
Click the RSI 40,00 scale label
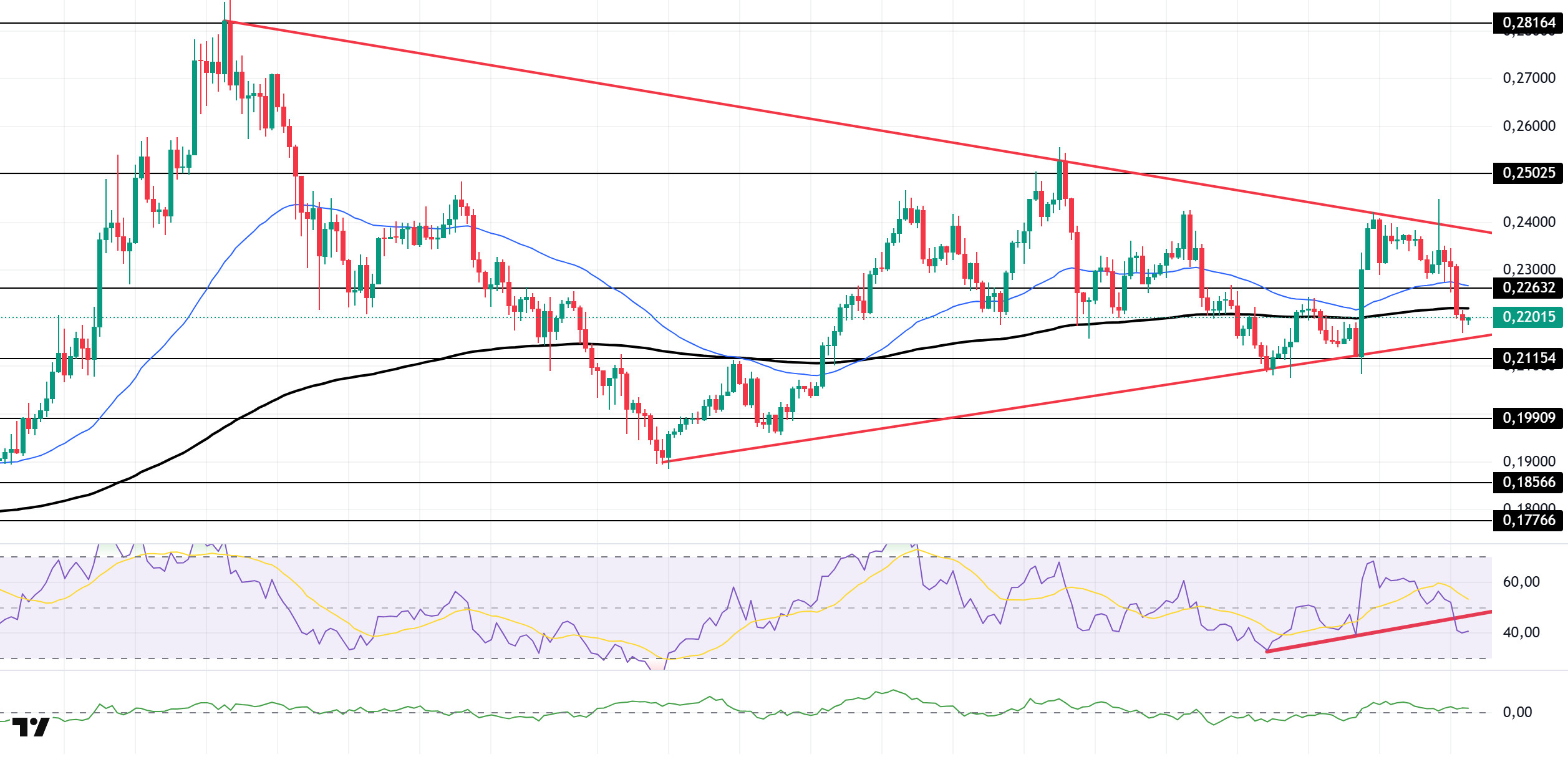(x=1521, y=632)
